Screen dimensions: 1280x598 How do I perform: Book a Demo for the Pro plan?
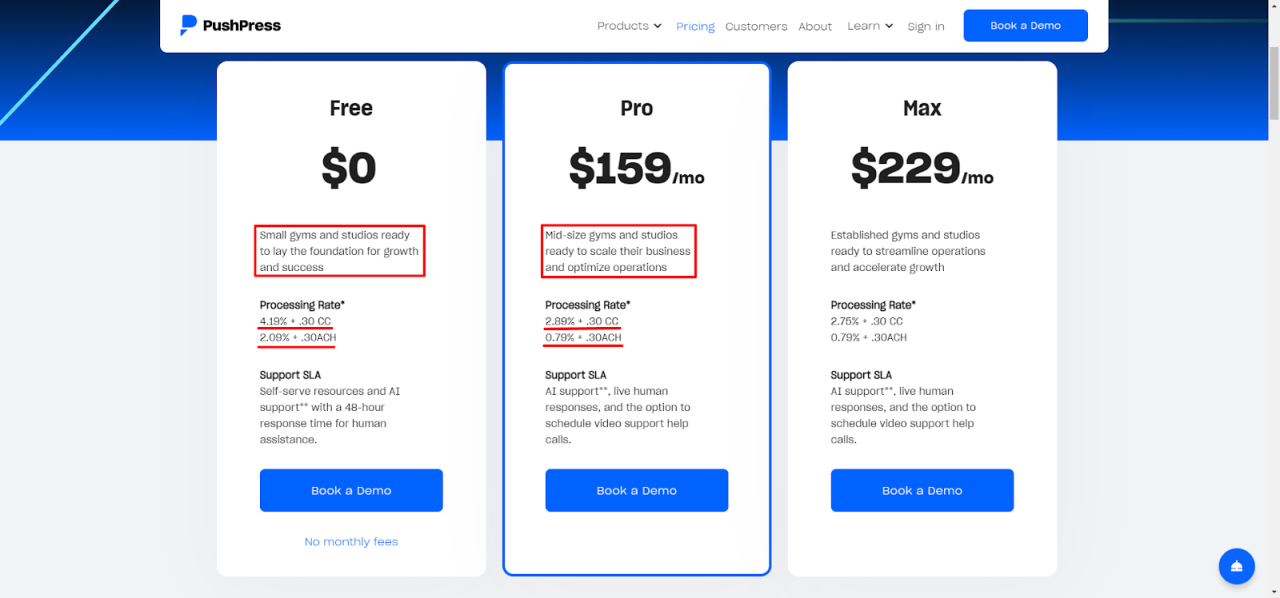637,490
